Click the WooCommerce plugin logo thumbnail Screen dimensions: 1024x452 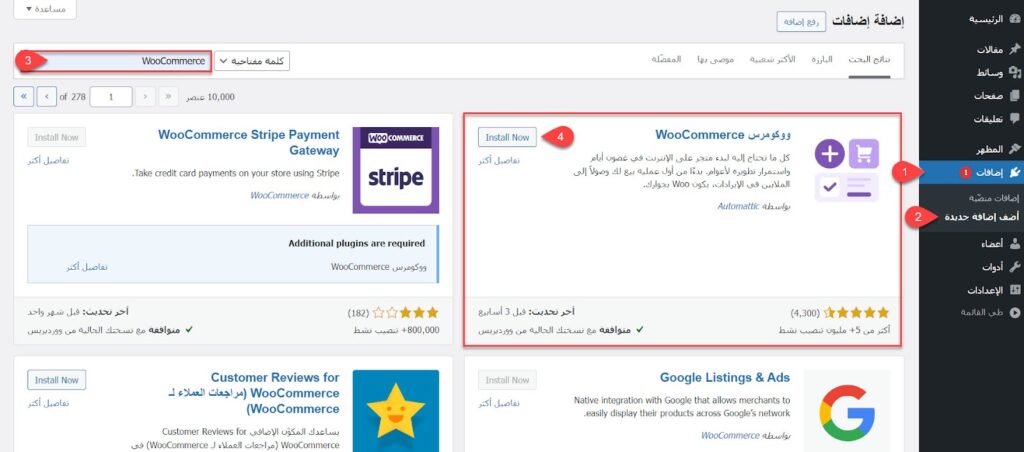[846, 170]
